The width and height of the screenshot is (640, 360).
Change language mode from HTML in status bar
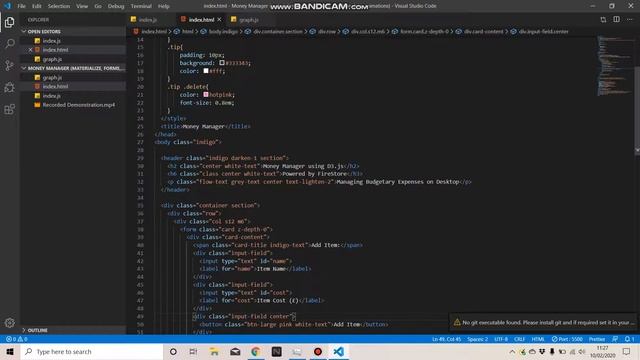point(538,339)
